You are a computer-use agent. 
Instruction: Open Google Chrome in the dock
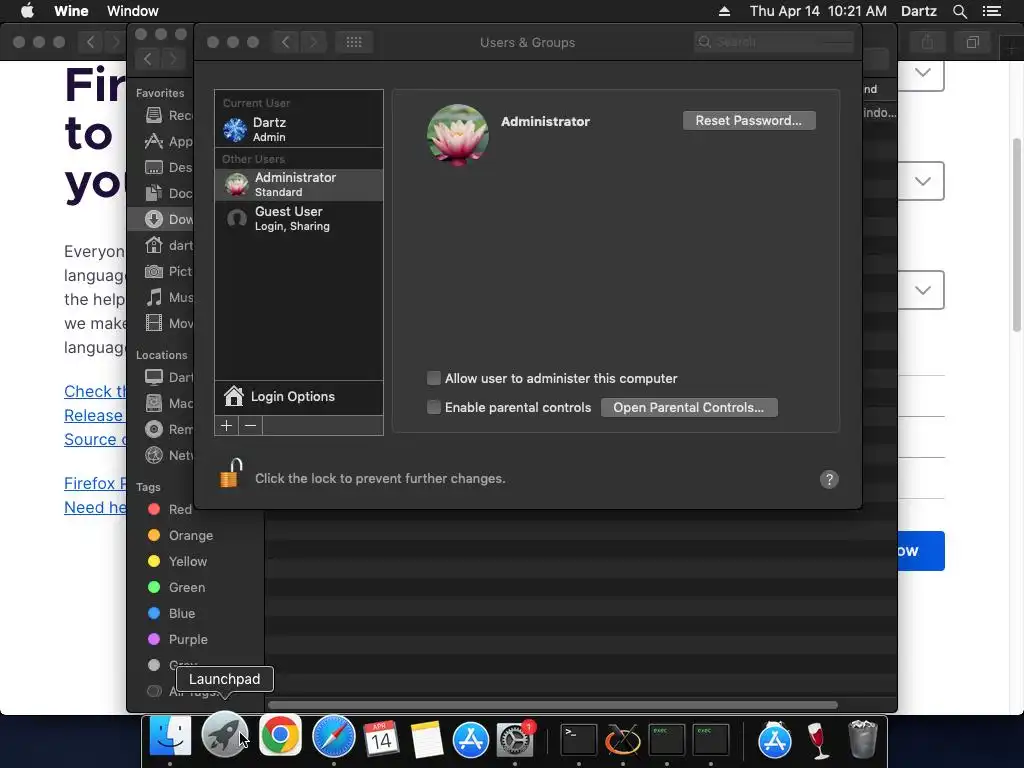click(x=280, y=736)
